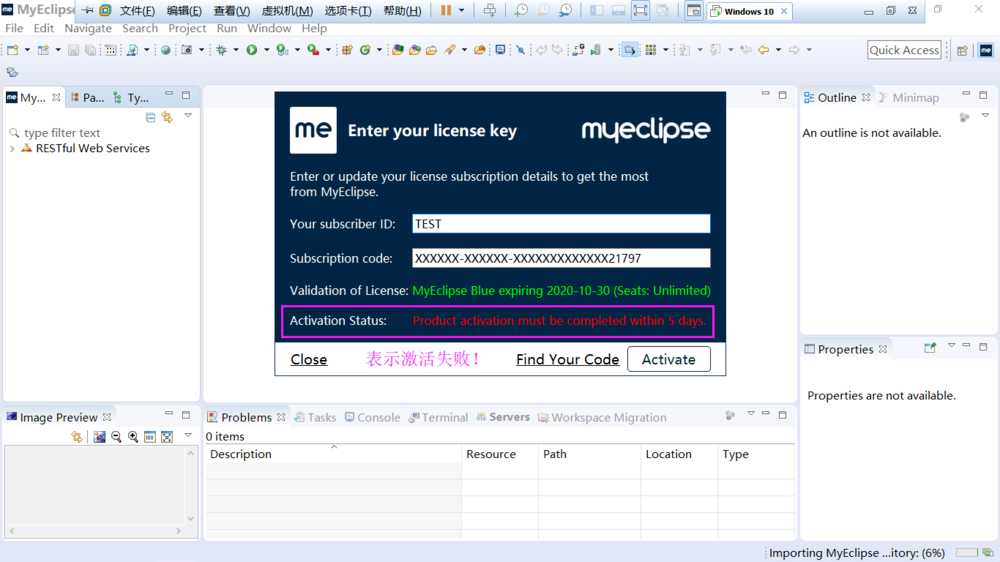
Task: Click the Close link in license dialog
Action: pyautogui.click(x=309, y=360)
